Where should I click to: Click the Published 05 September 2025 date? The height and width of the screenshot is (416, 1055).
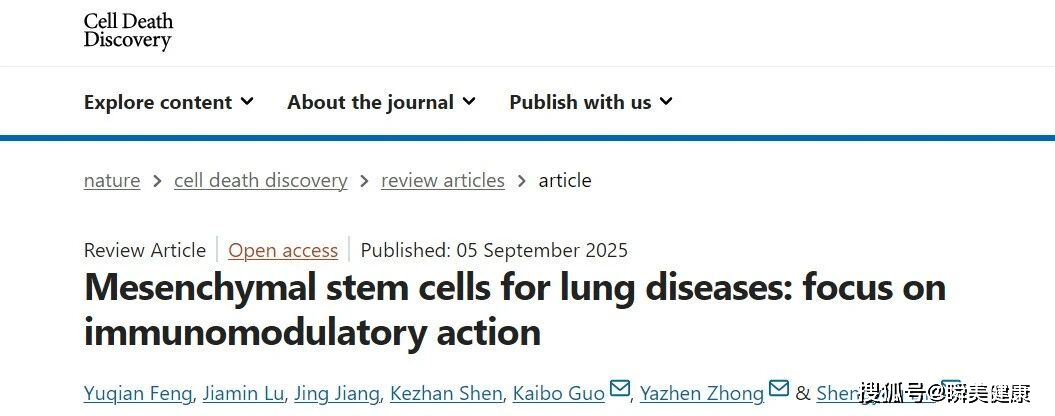[x=494, y=250]
